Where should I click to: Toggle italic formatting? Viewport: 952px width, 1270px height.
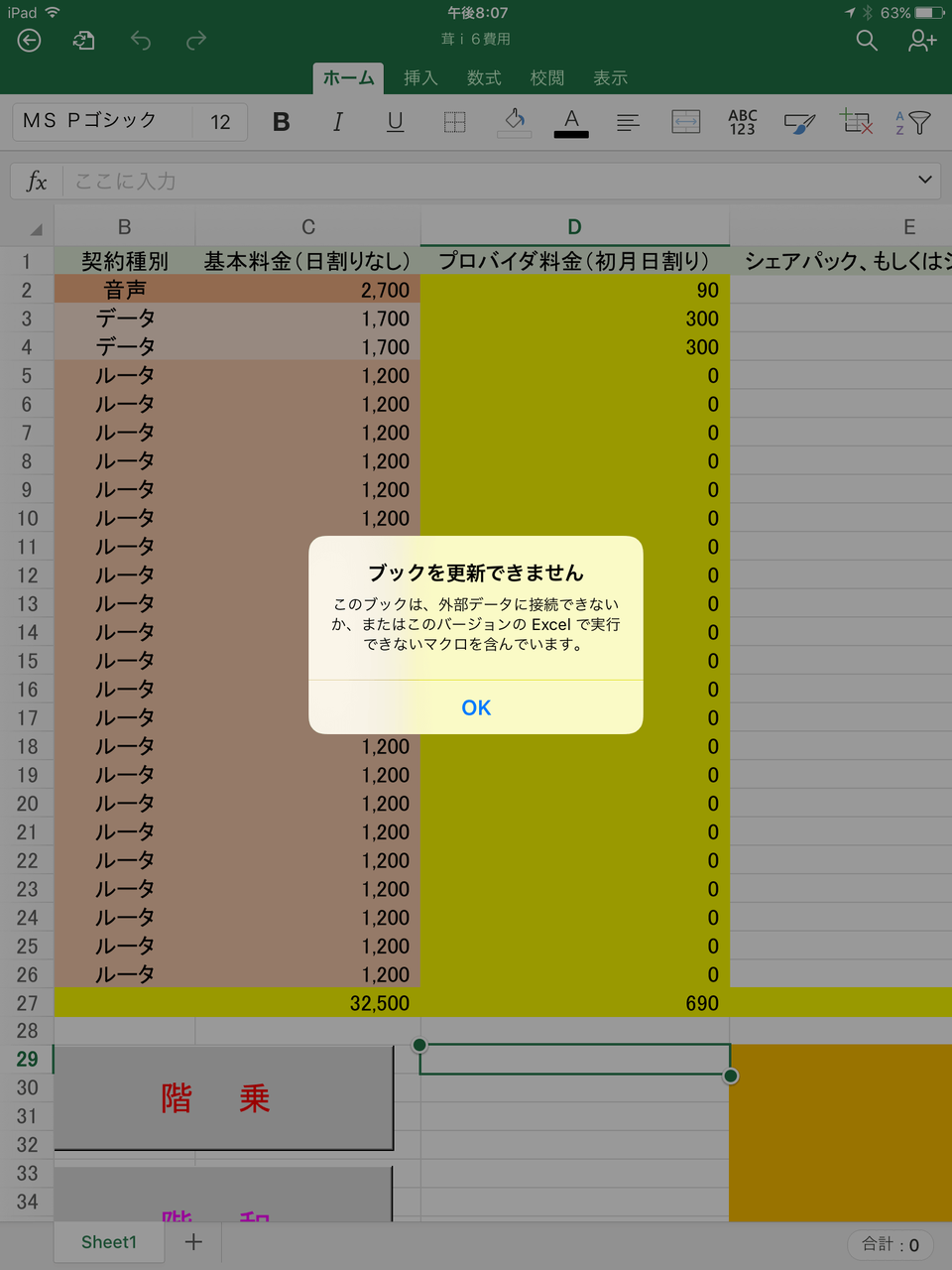[338, 122]
